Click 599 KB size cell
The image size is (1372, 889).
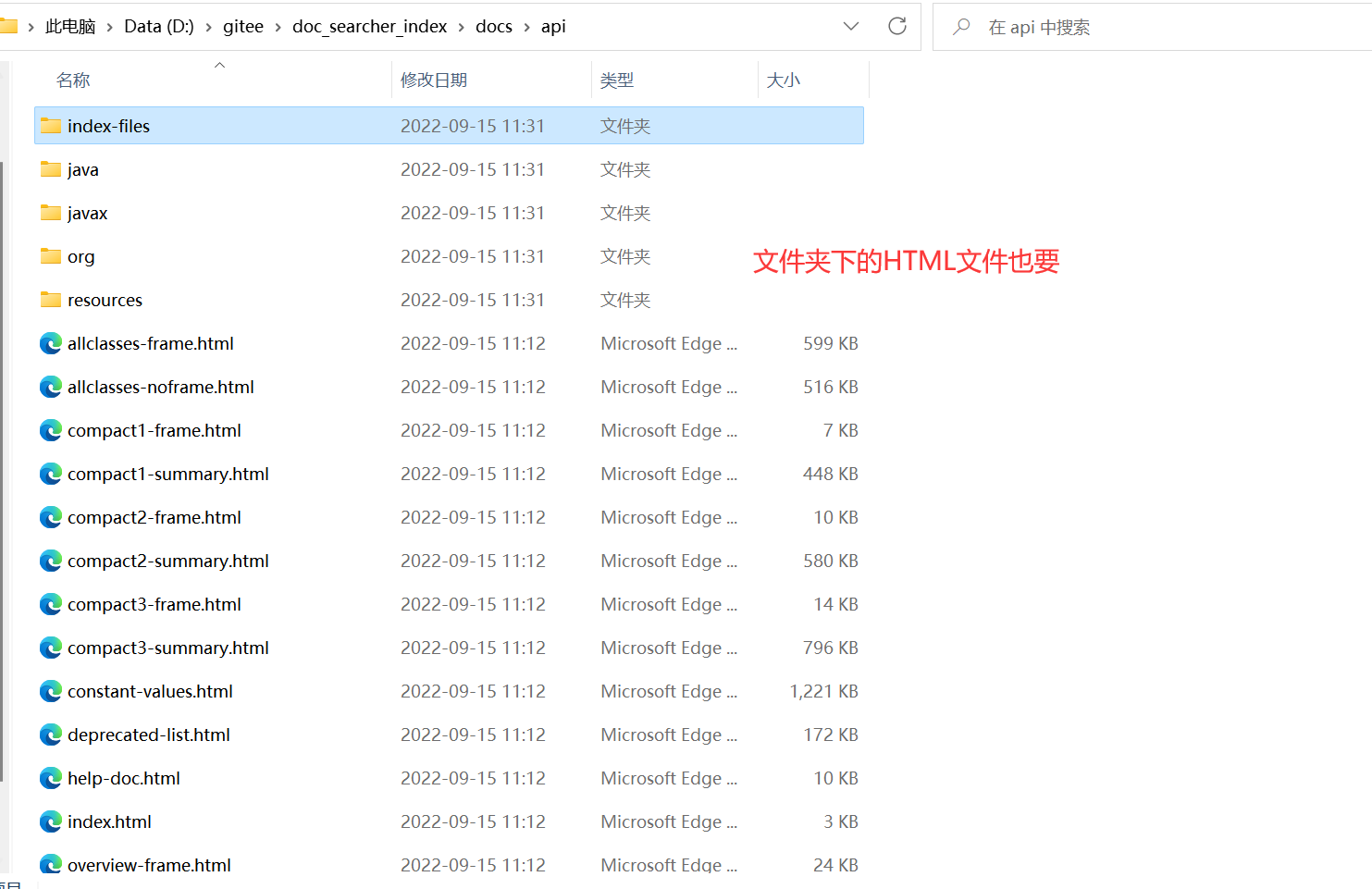coord(830,343)
